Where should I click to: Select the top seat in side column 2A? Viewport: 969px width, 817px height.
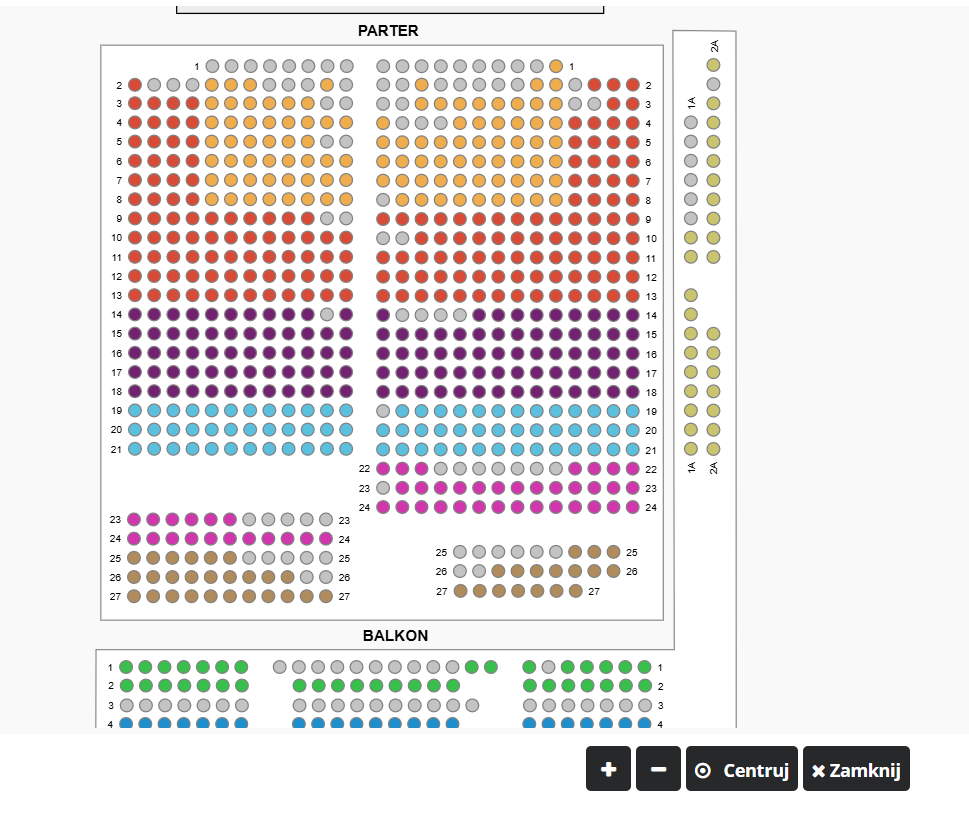(x=713, y=65)
